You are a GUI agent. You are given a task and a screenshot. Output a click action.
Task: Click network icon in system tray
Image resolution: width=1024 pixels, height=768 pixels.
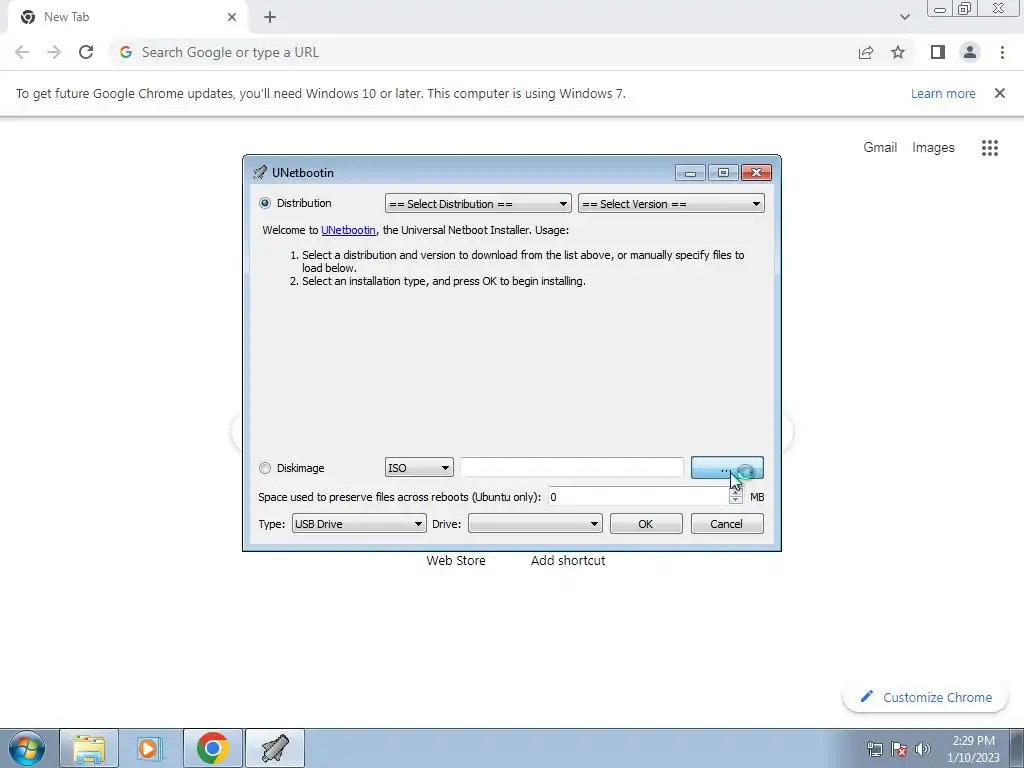click(x=874, y=749)
